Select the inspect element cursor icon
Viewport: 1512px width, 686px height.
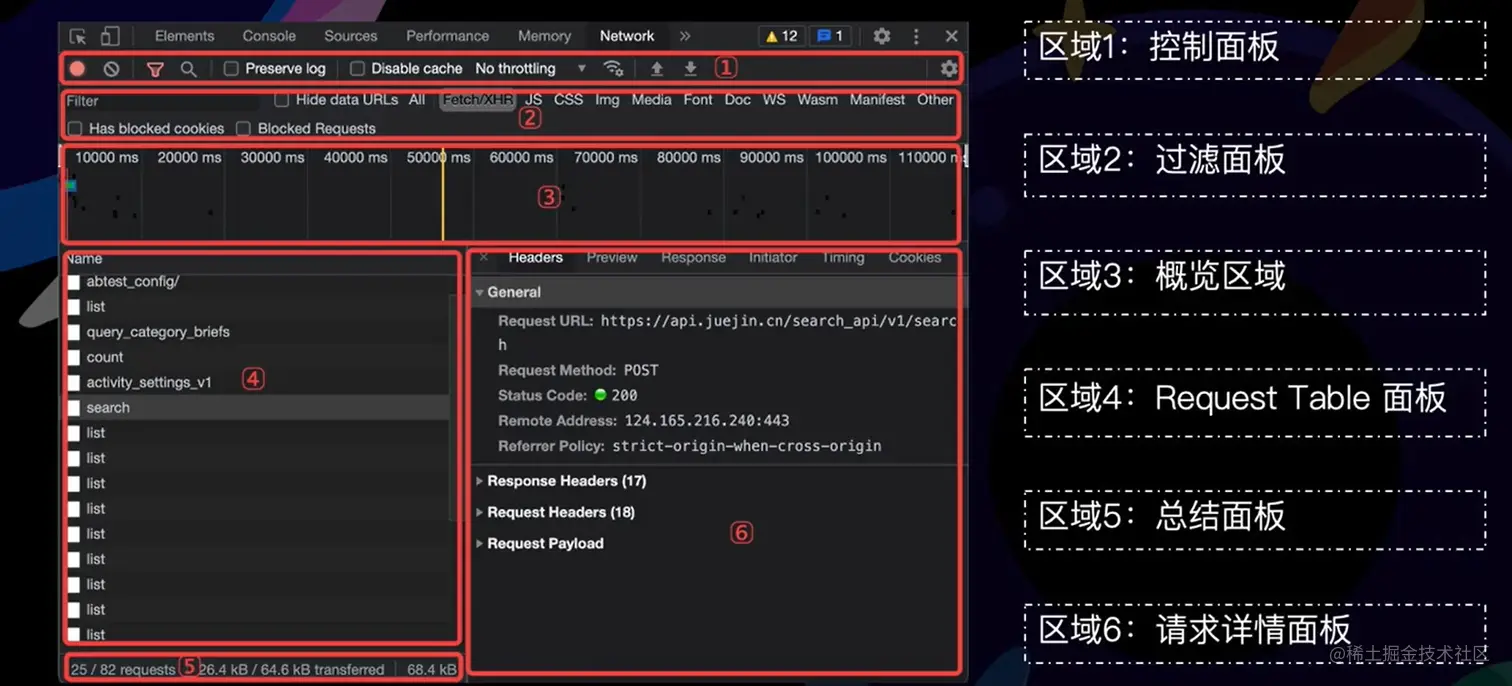click(x=78, y=36)
